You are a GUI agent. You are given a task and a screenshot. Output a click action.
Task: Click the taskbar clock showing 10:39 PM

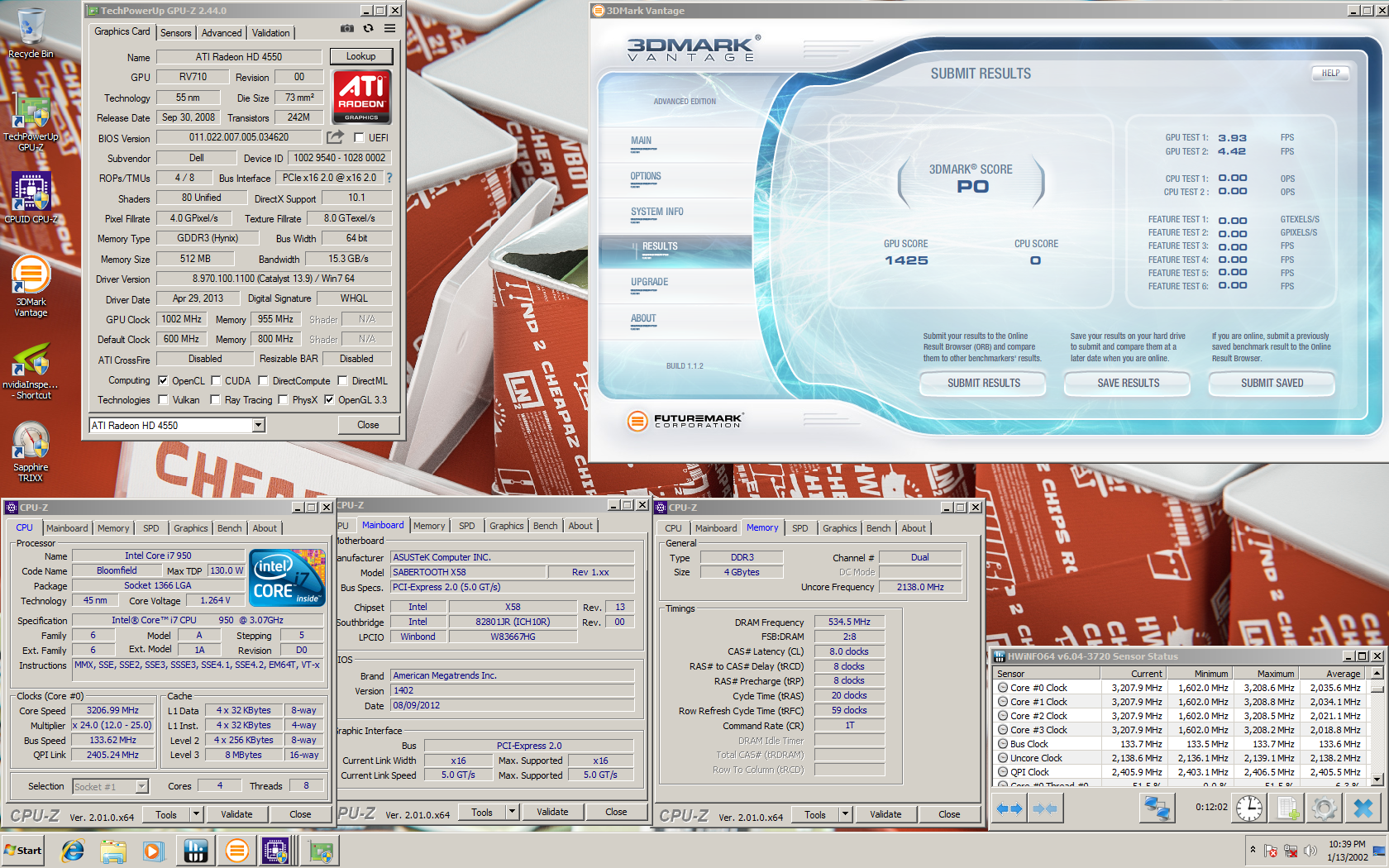click(x=1347, y=851)
